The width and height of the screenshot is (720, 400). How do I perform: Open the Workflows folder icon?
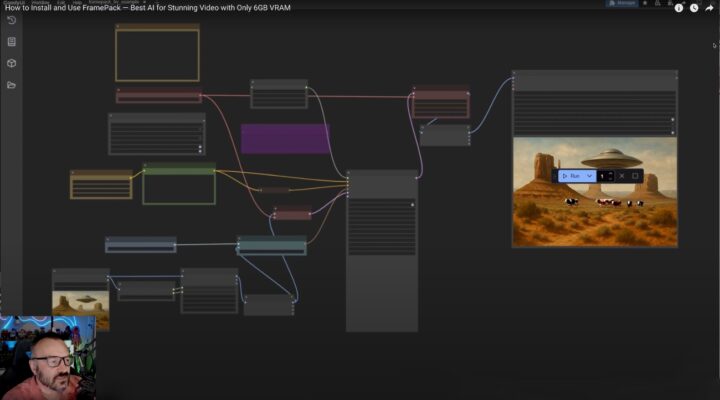click(11, 85)
